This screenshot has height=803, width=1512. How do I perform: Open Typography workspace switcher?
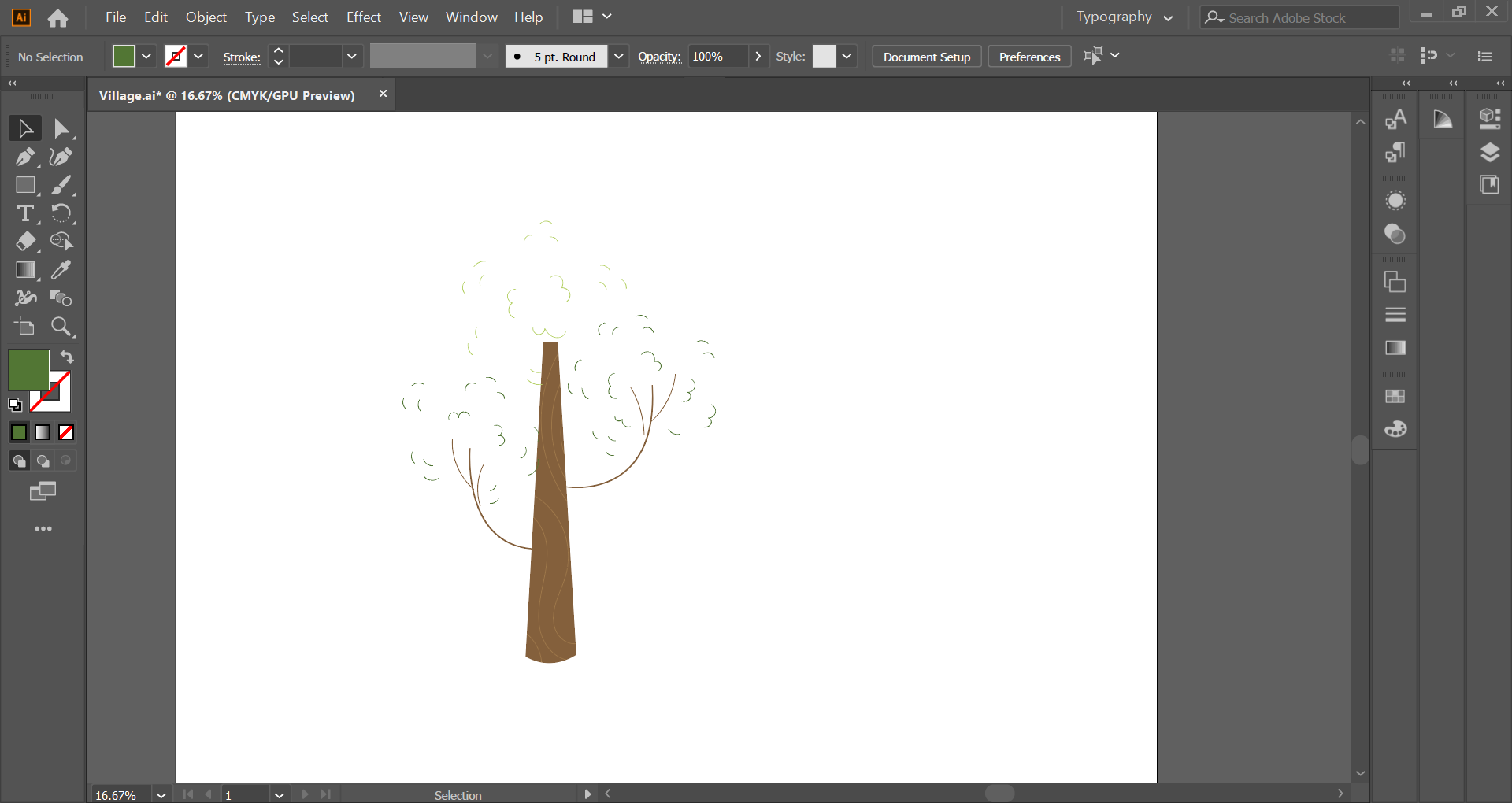point(1125,17)
